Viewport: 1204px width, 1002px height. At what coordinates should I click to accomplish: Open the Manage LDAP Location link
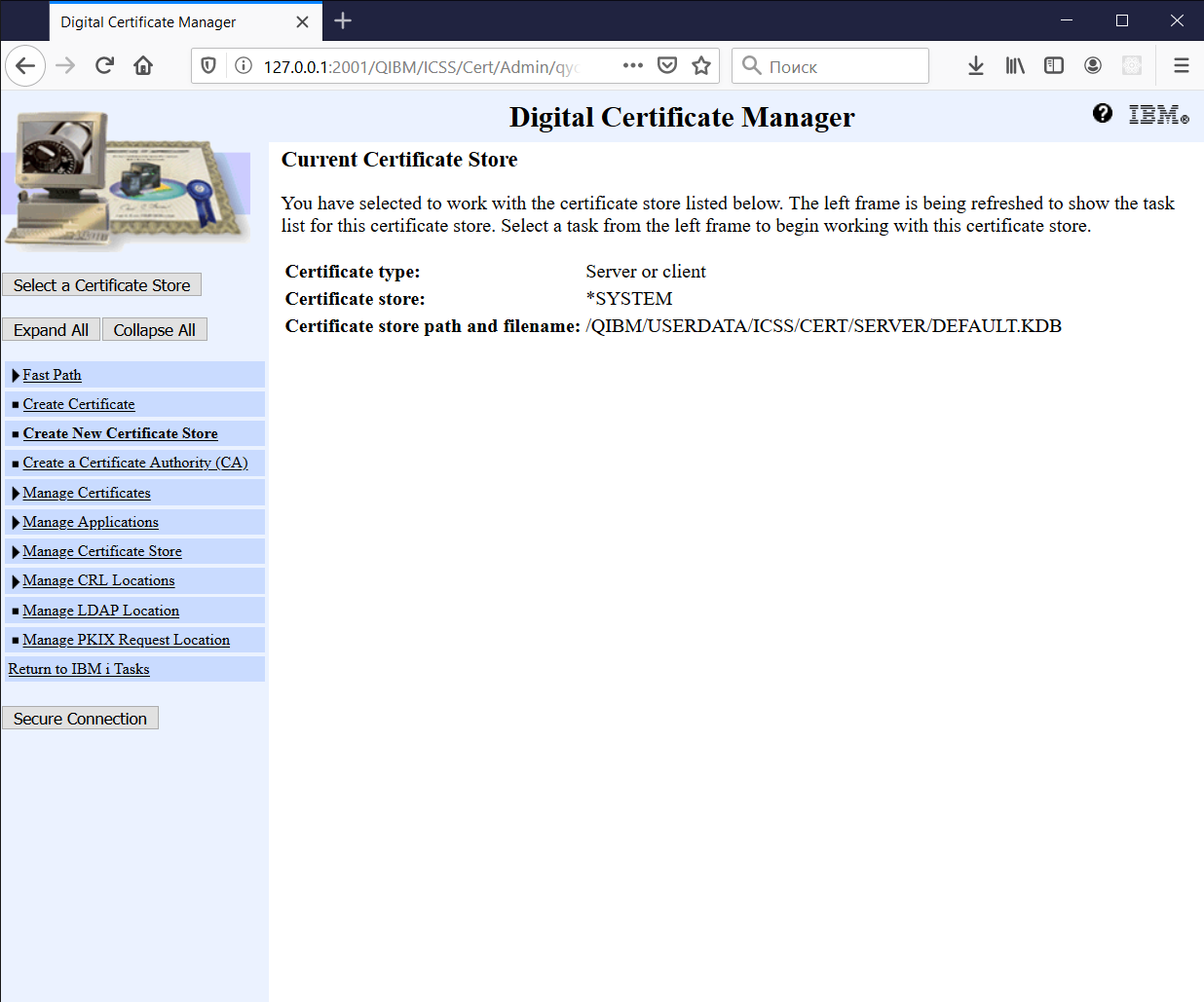pos(101,611)
